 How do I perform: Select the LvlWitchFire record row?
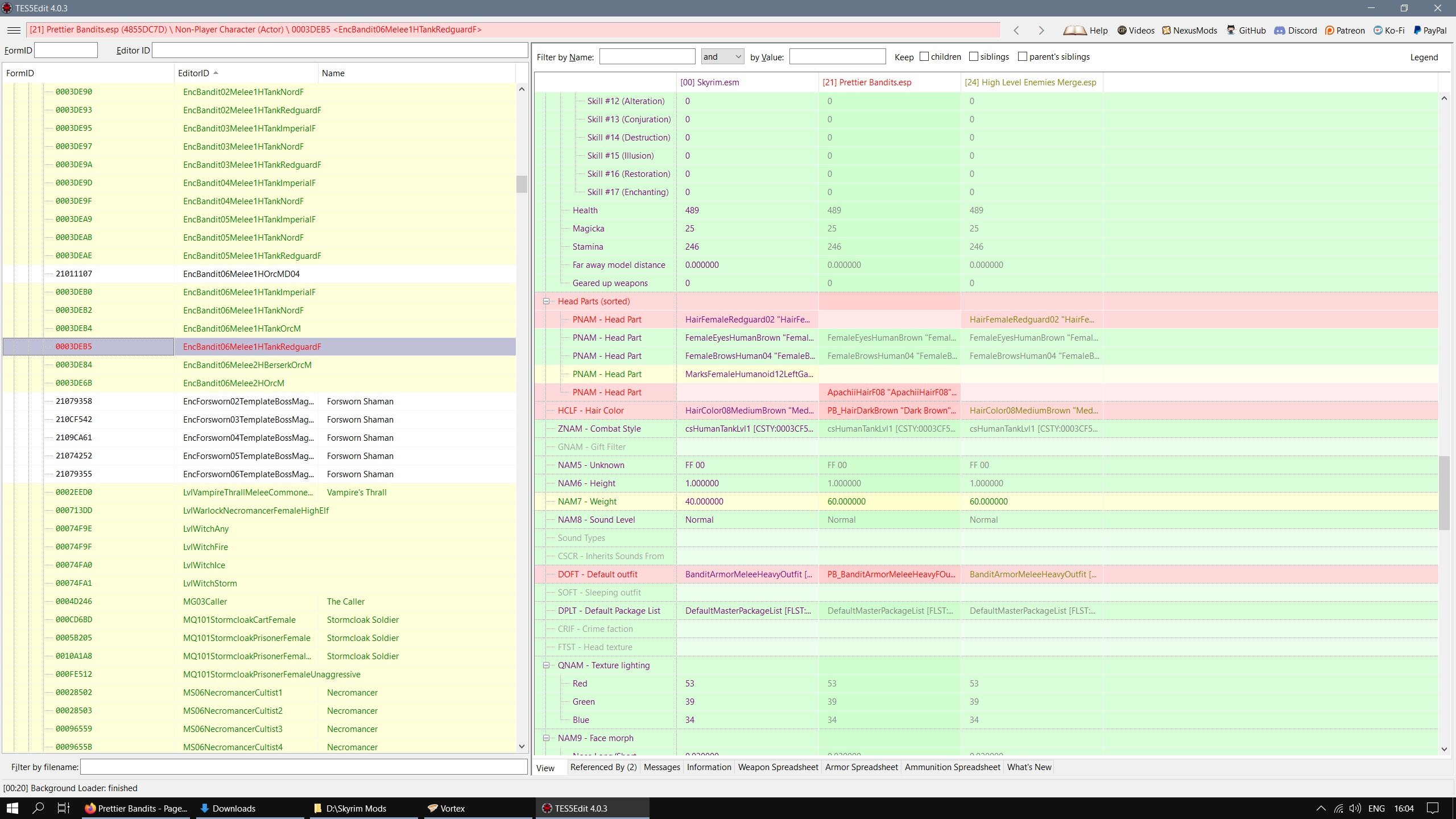click(259, 547)
